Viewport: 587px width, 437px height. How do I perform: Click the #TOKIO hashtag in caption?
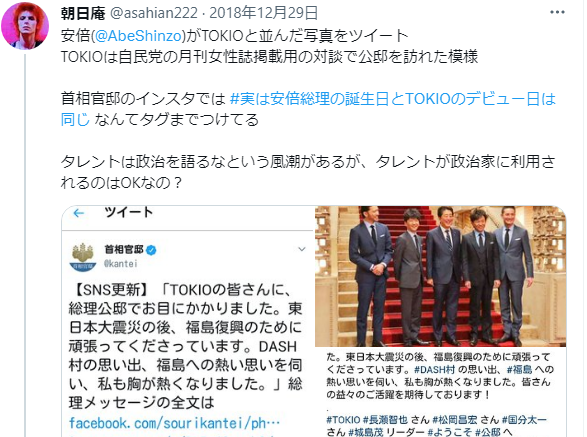tap(343, 420)
